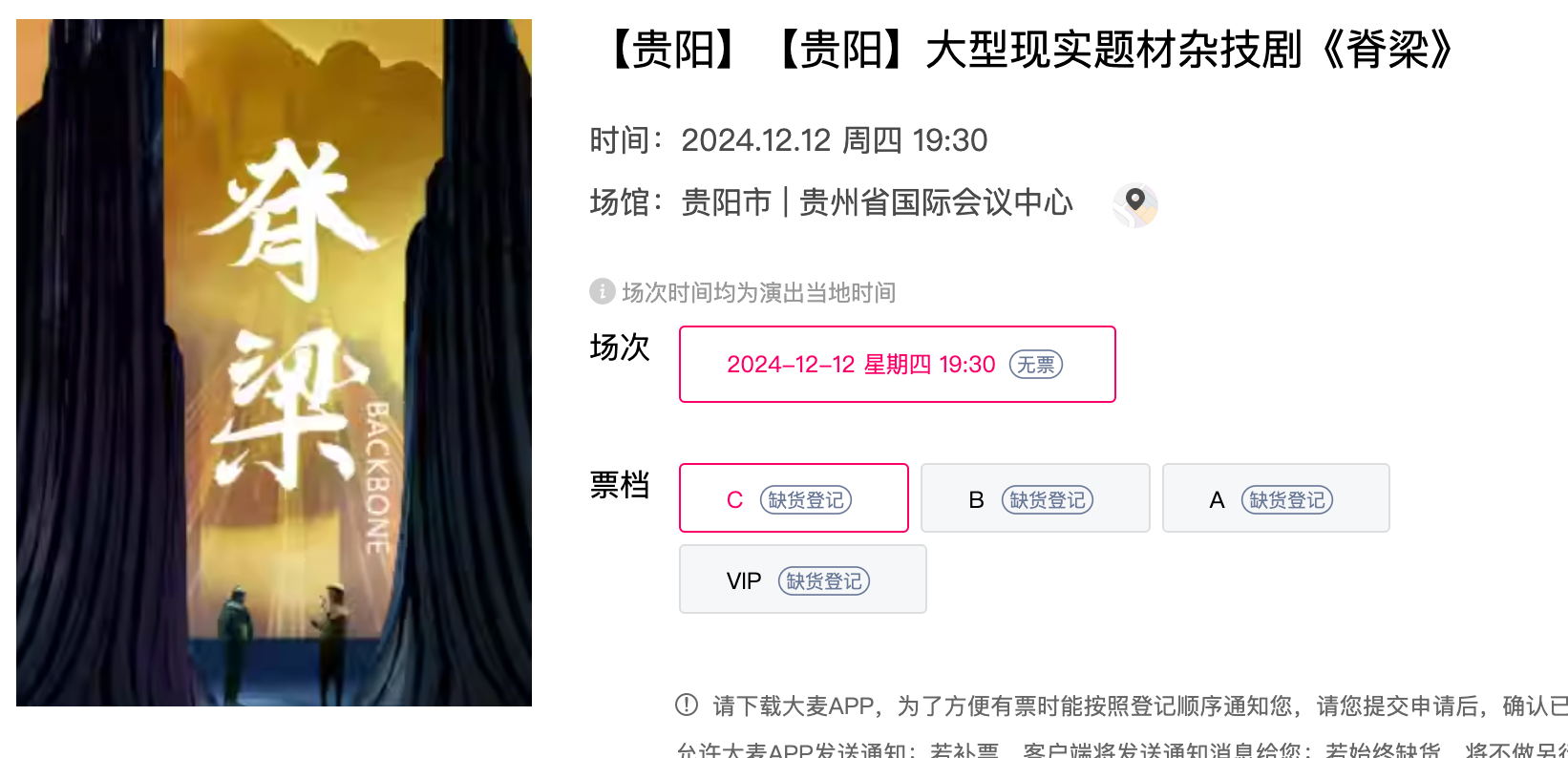Click the 缺货登记 badge on tier A
The height and width of the screenshot is (758, 1568).
coord(1287,499)
